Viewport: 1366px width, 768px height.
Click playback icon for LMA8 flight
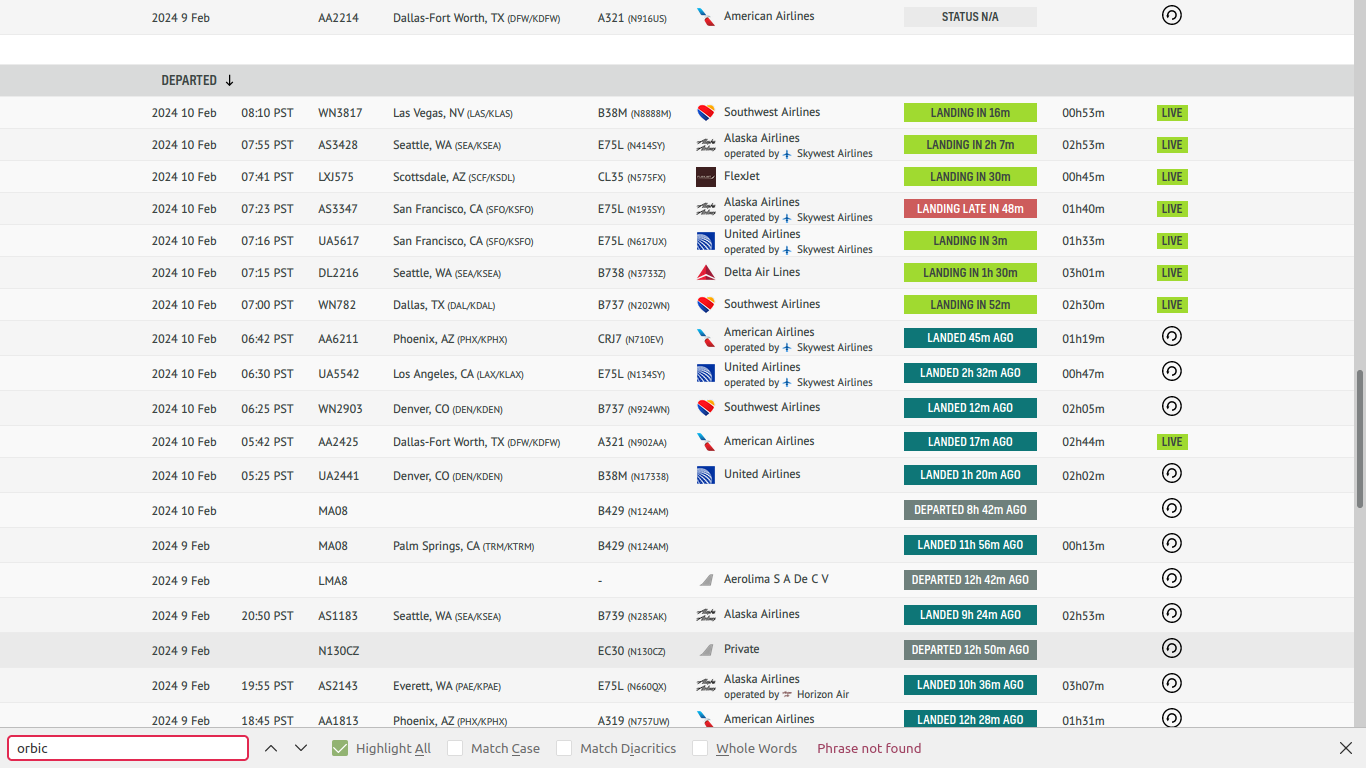[1172, 578]
